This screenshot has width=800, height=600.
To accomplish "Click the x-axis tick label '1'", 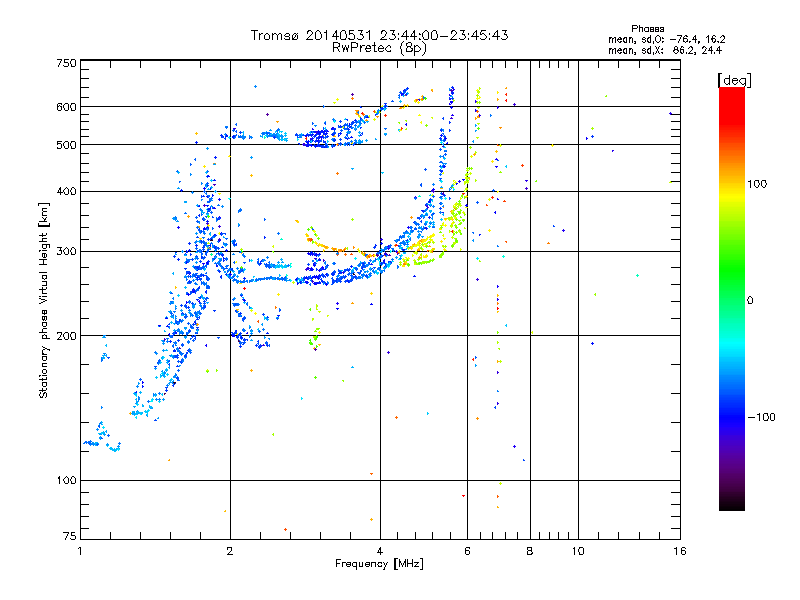I will point(80,551).
